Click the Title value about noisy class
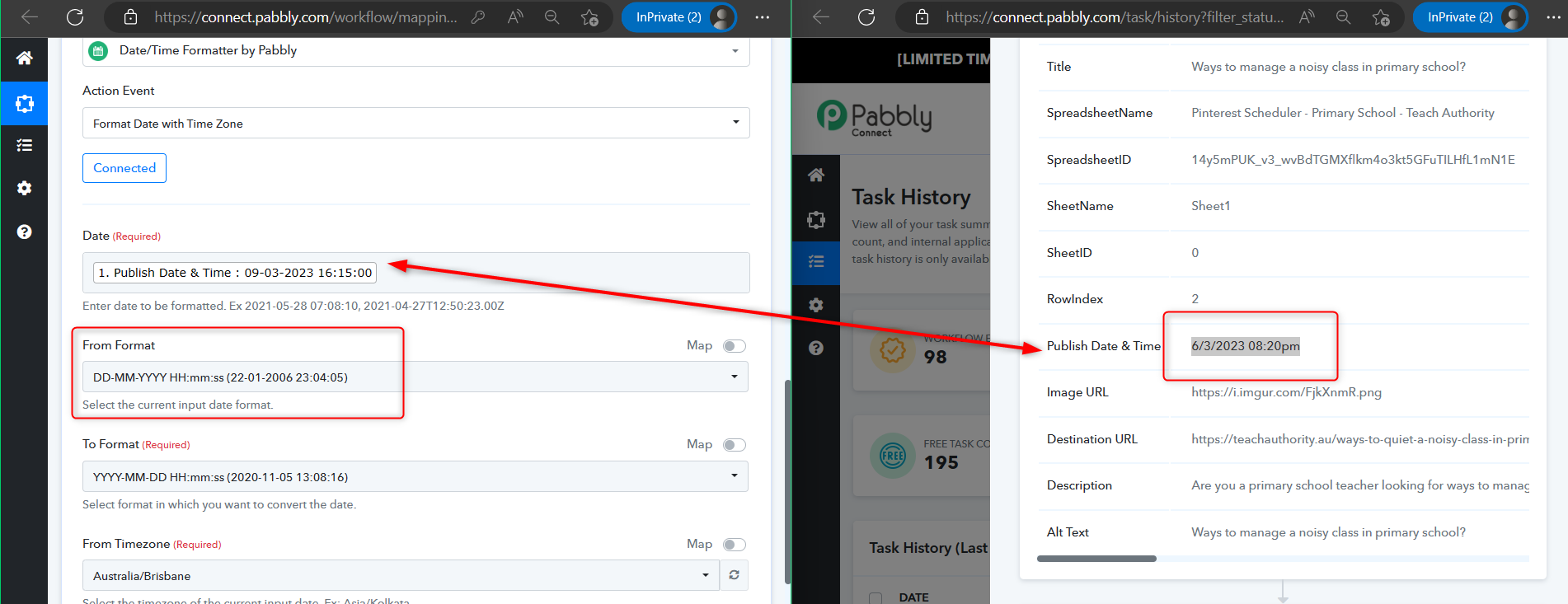This screenshot has height=604, width=1568. [x=1328, y=67]
